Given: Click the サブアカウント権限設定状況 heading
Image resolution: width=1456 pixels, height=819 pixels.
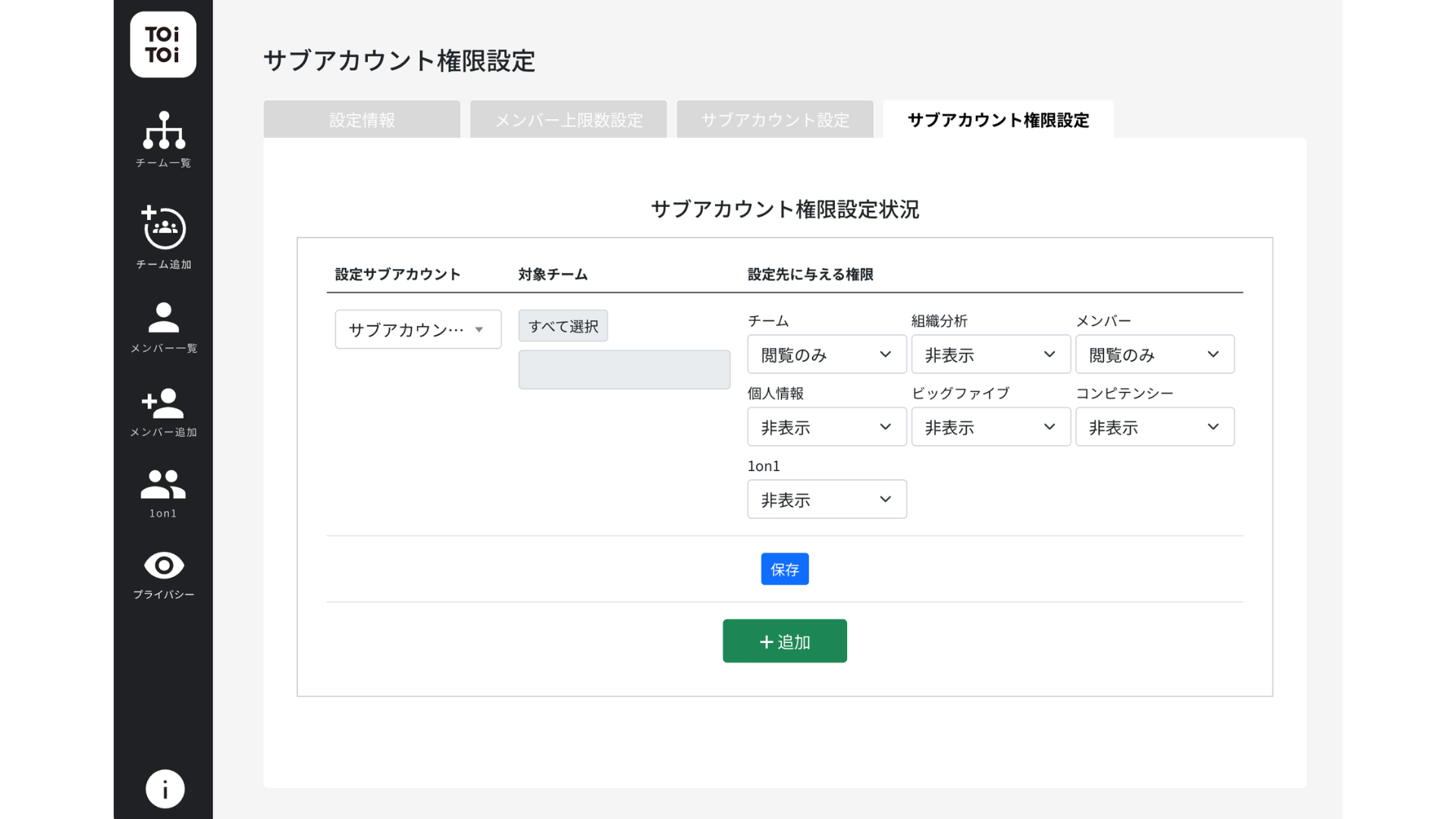Looking at the screenshot, I should (785, 209).
